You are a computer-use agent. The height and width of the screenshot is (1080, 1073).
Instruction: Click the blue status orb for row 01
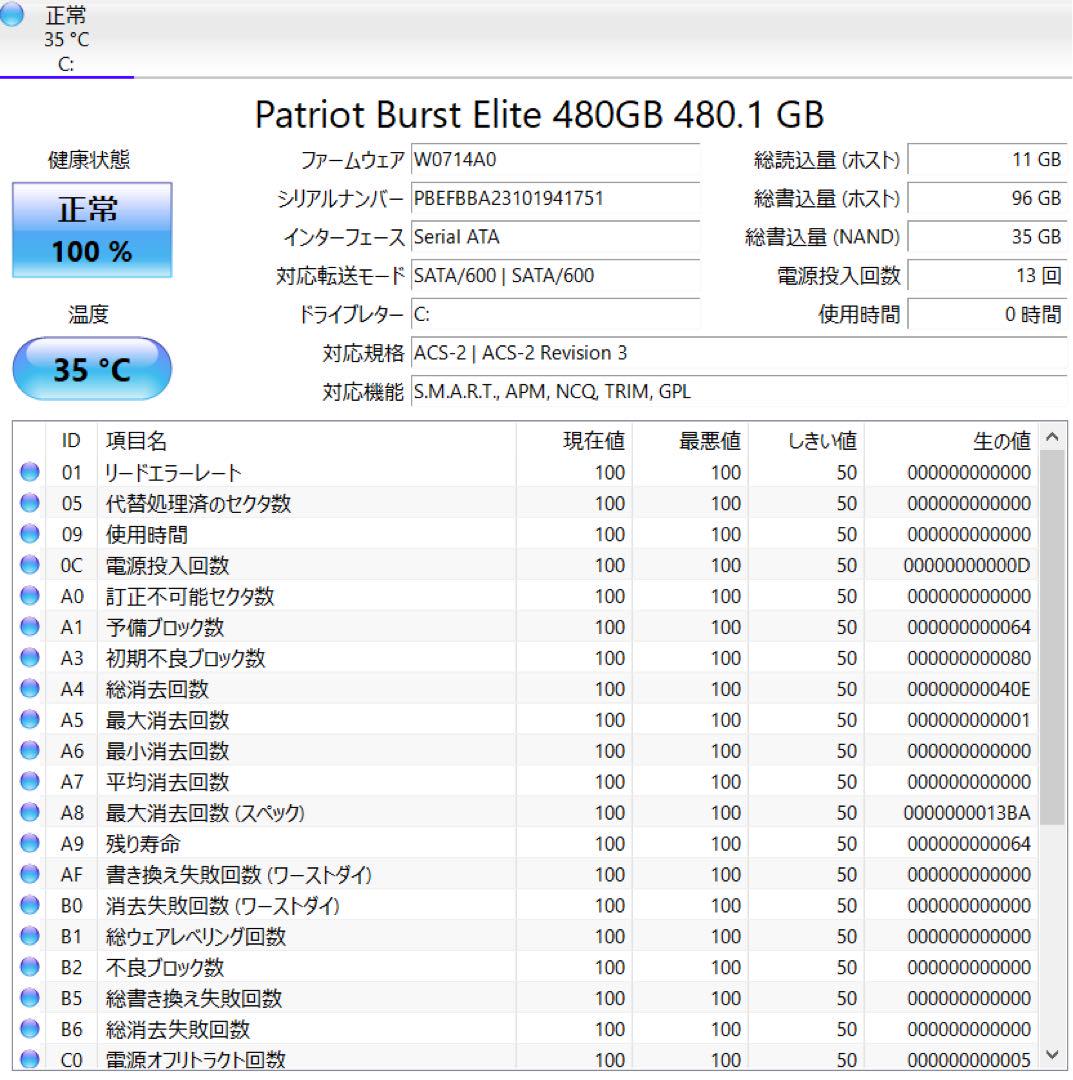click(x=30, y=472)
